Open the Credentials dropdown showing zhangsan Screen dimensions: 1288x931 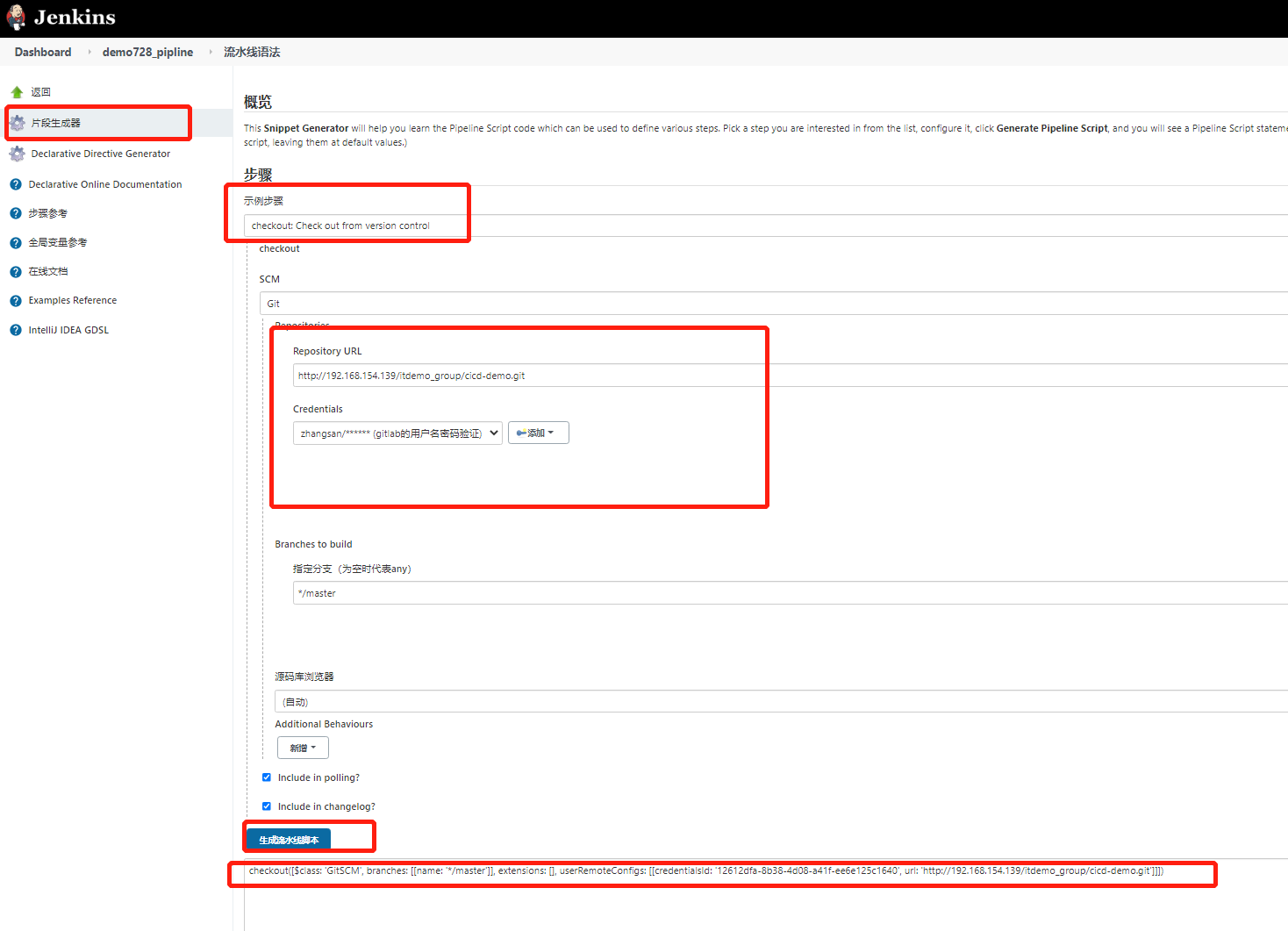(397, 433)
